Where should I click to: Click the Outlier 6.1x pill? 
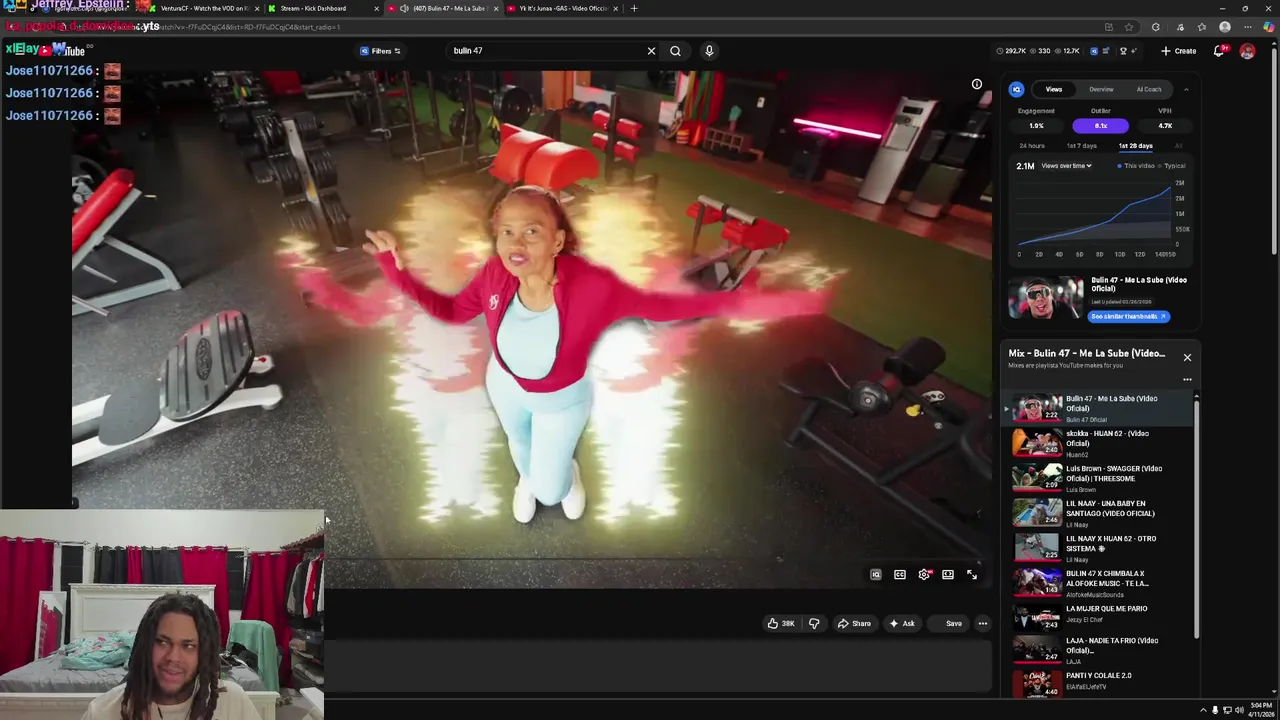tap(1101, 126)
